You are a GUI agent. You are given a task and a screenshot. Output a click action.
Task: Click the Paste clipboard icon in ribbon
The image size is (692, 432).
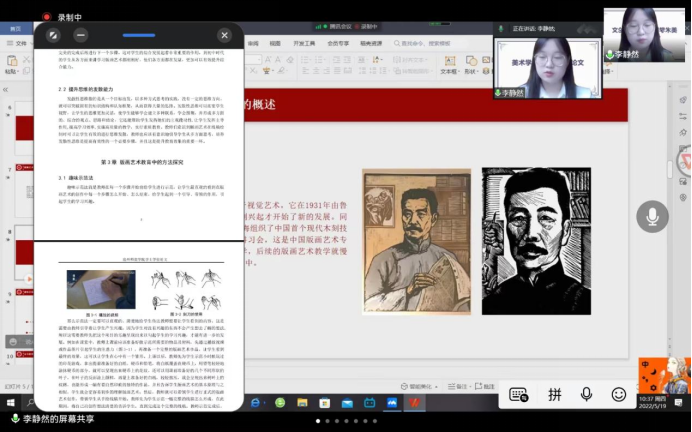click(12, 60)
